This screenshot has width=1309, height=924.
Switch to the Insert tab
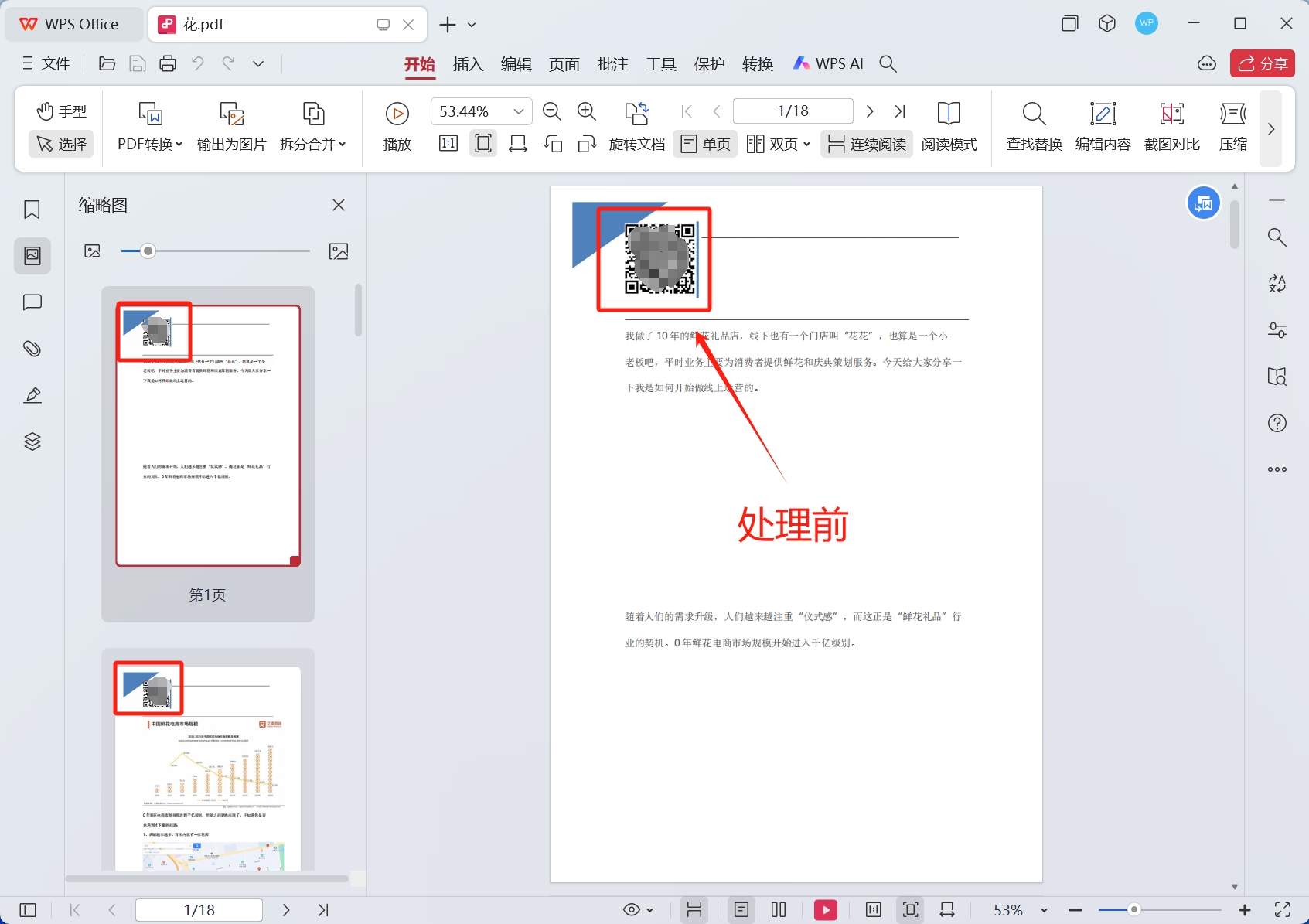point(468,64)
